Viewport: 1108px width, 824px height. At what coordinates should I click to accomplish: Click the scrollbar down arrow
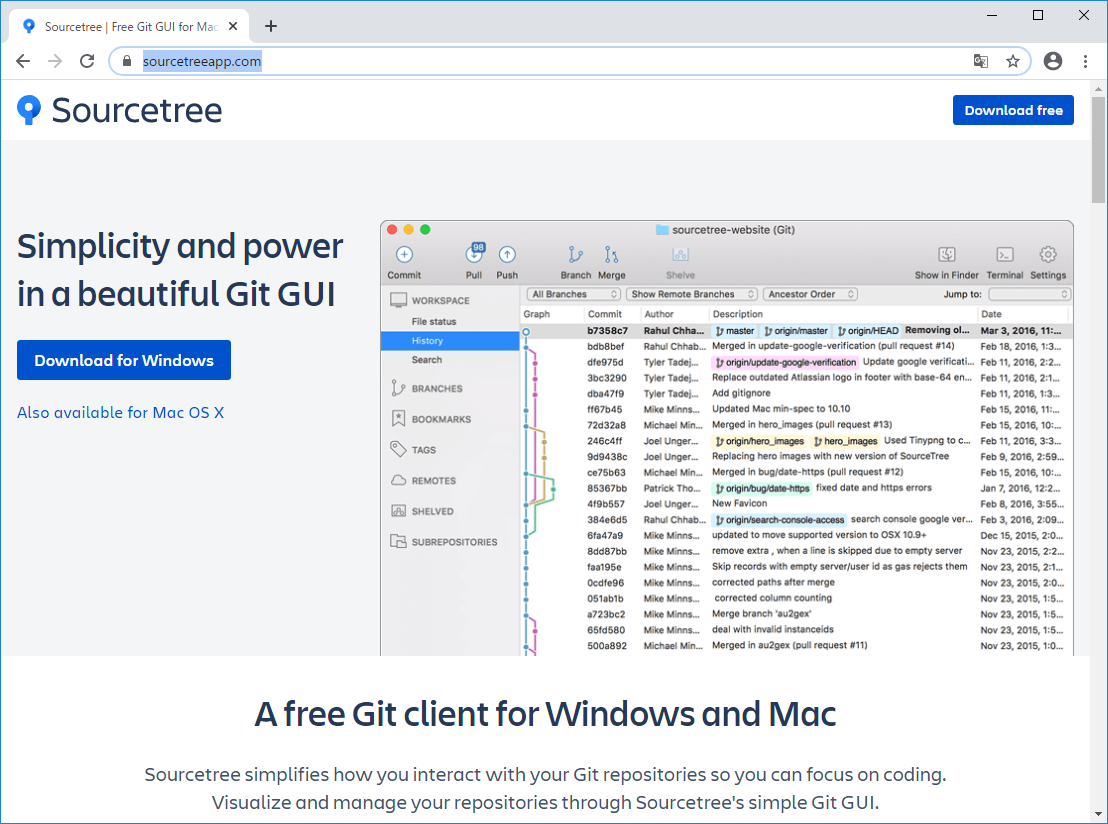tap(1098, 816)
